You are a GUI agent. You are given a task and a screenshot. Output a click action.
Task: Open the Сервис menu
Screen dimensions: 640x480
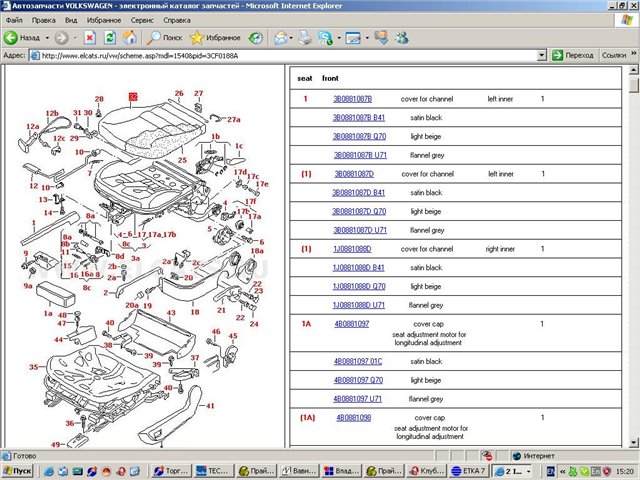[x=142, y=20]
